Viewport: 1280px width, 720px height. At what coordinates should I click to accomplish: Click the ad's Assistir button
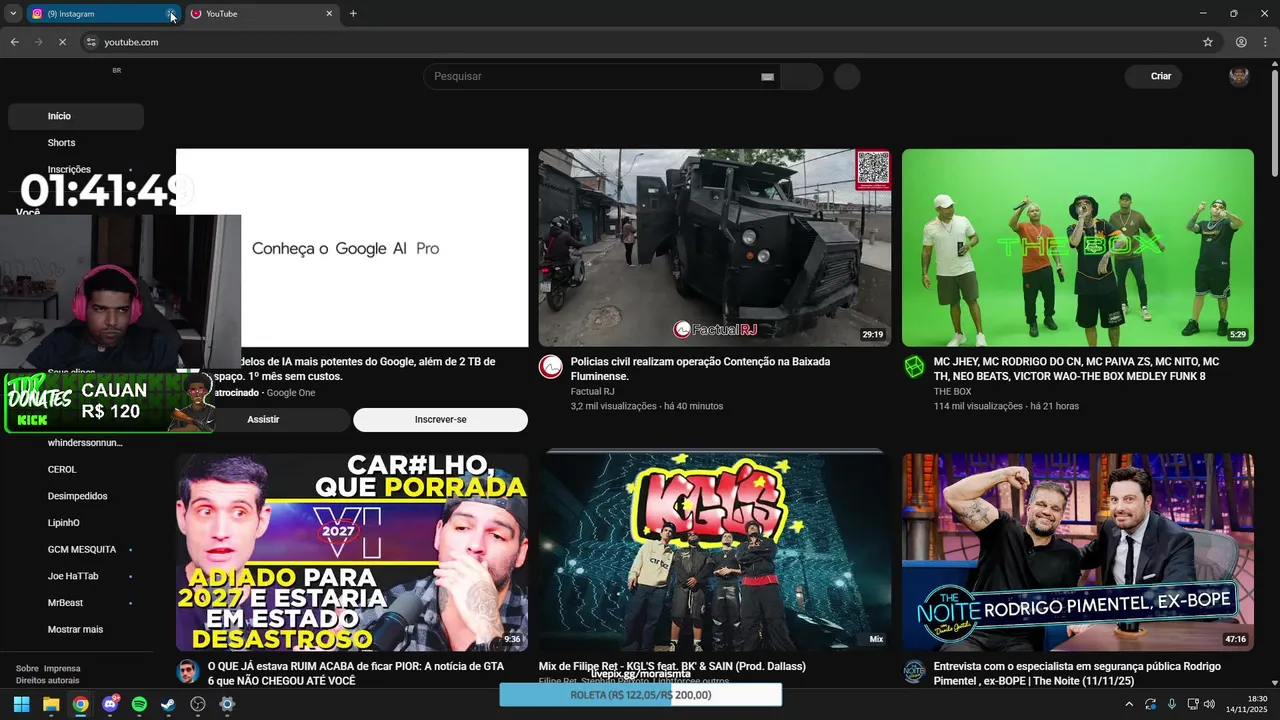tap(263, 420)
